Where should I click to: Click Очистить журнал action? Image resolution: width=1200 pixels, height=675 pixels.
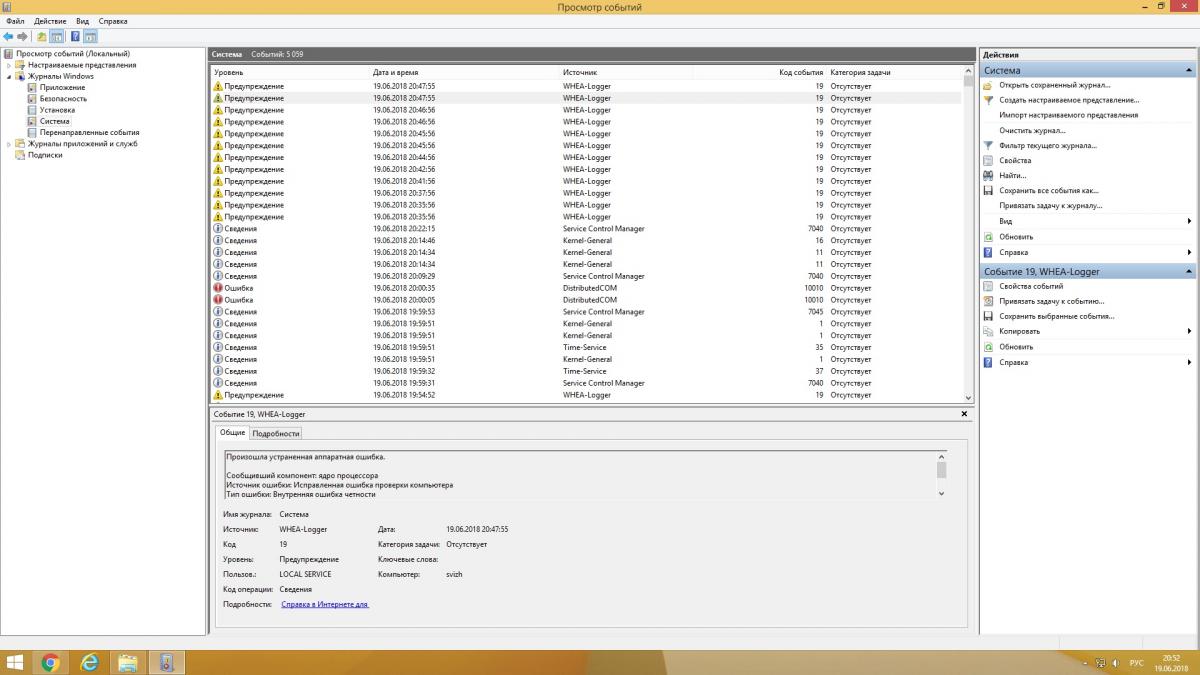pos(1032,131)
